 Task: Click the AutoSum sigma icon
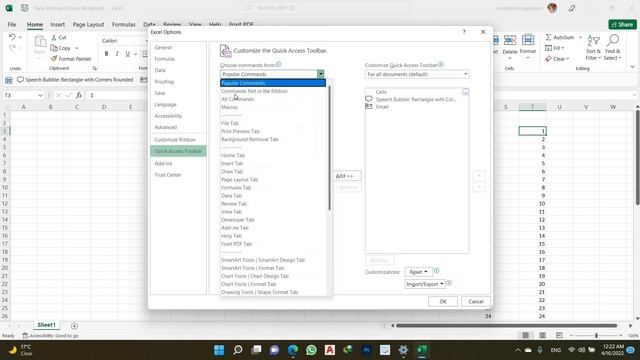(549, 37)
